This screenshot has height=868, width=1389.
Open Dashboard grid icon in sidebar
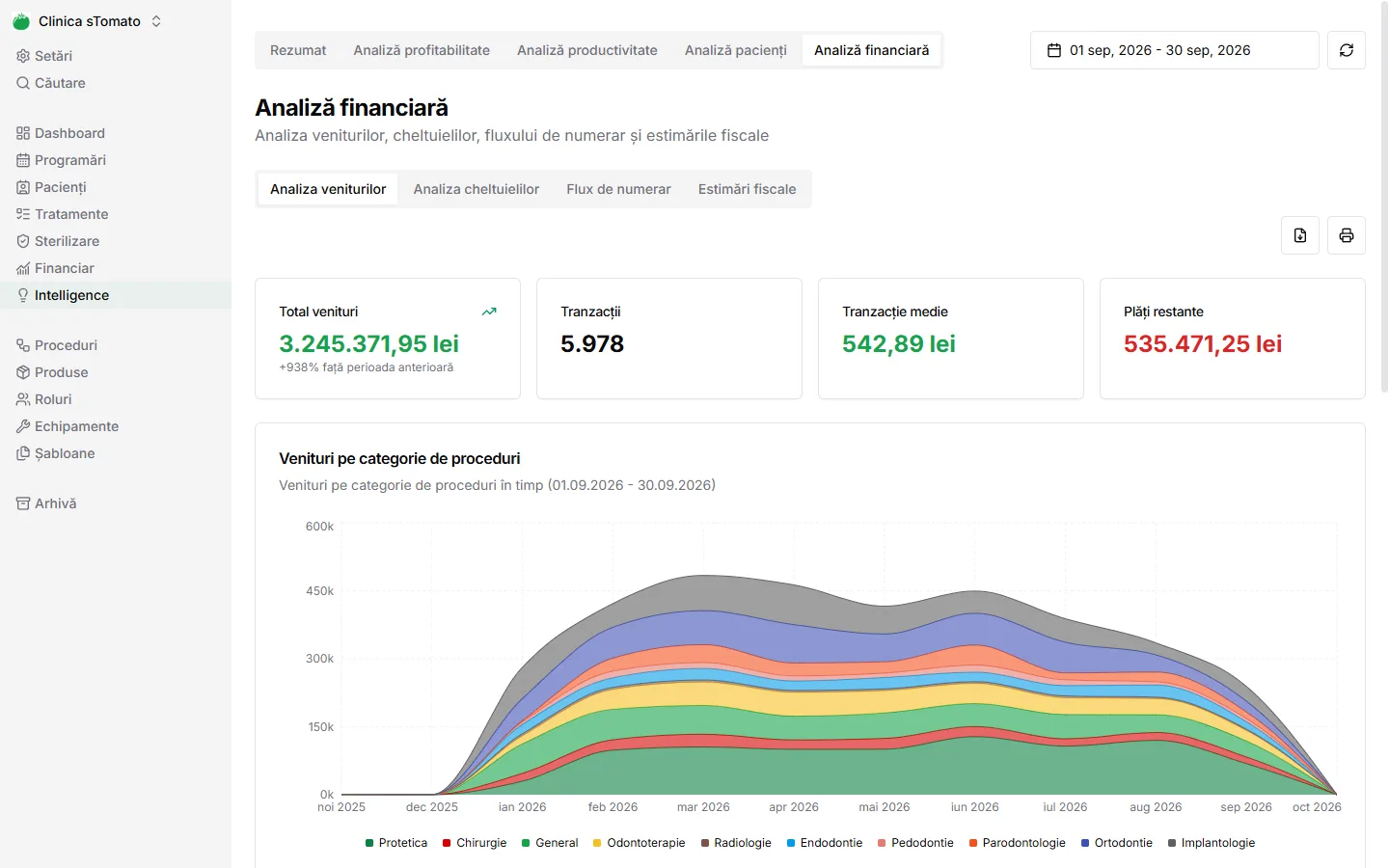coord(23,133)
